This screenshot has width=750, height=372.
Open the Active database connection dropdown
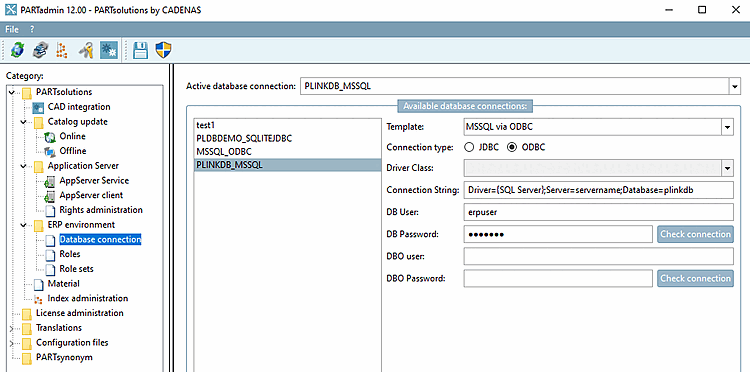(734, 87)
